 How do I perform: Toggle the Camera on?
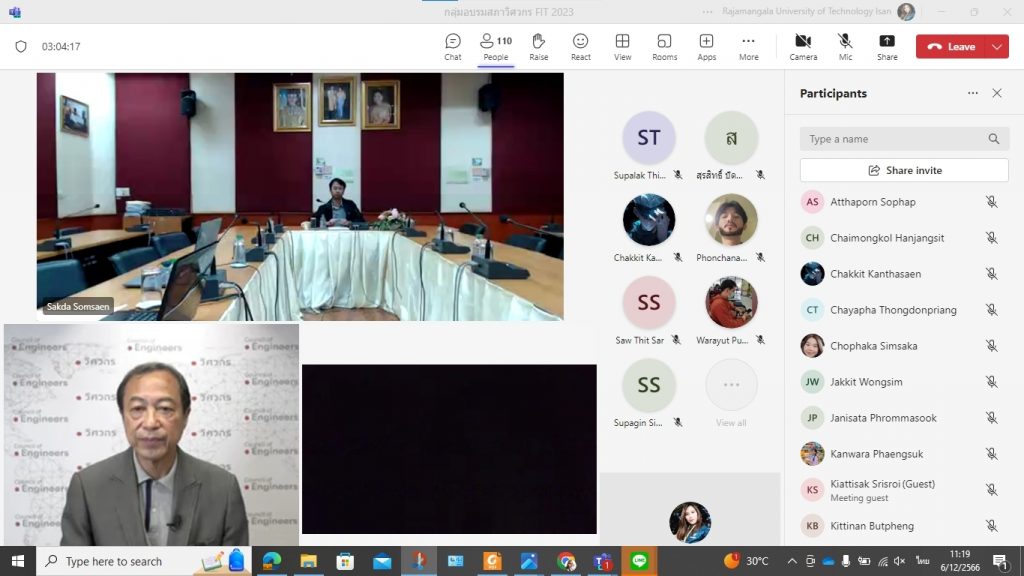[x=803, y=46]
